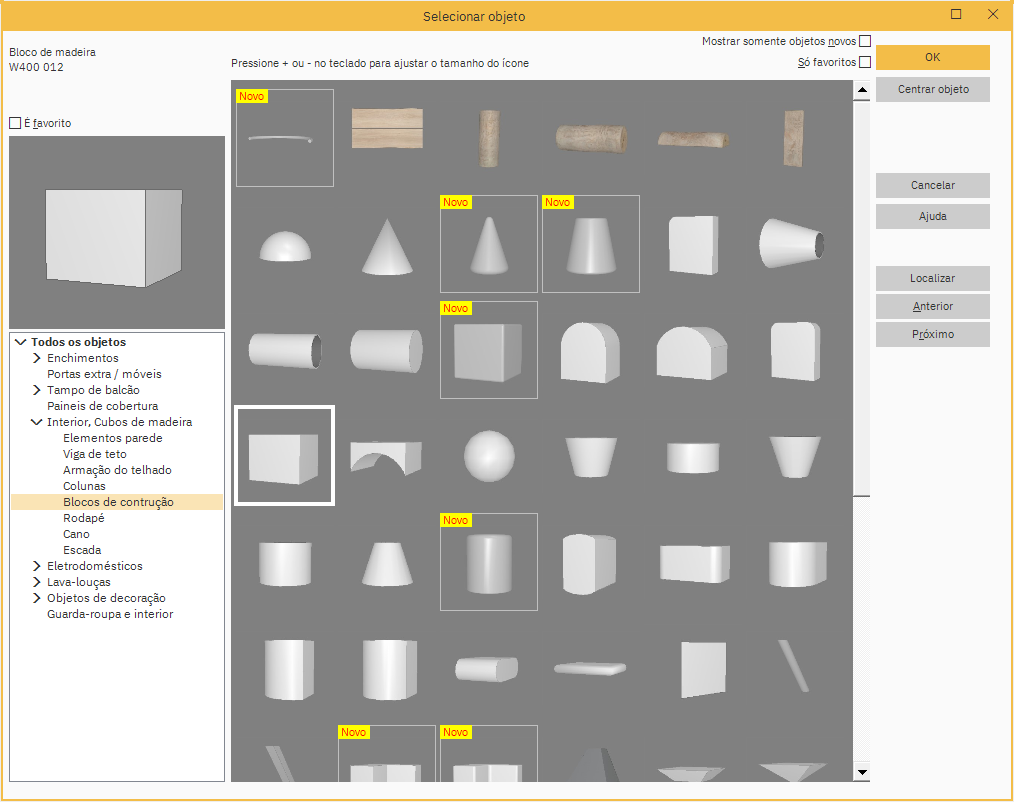Check Mostrar somente objetos novos
This screenshot has height=802, width=1014.
coord(865,41)
